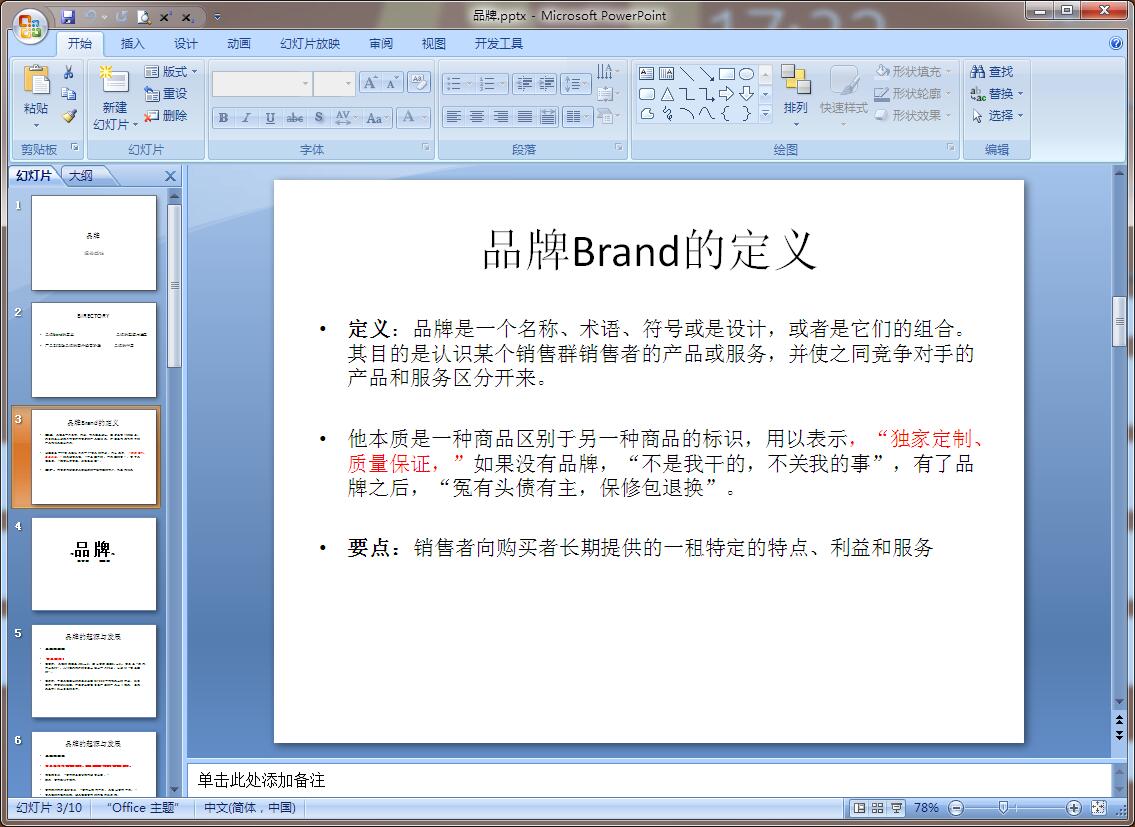This screenshot has height=827, width=1135.
Task: Select the oval shape in shapes gallery
Action: coord(746,74)
